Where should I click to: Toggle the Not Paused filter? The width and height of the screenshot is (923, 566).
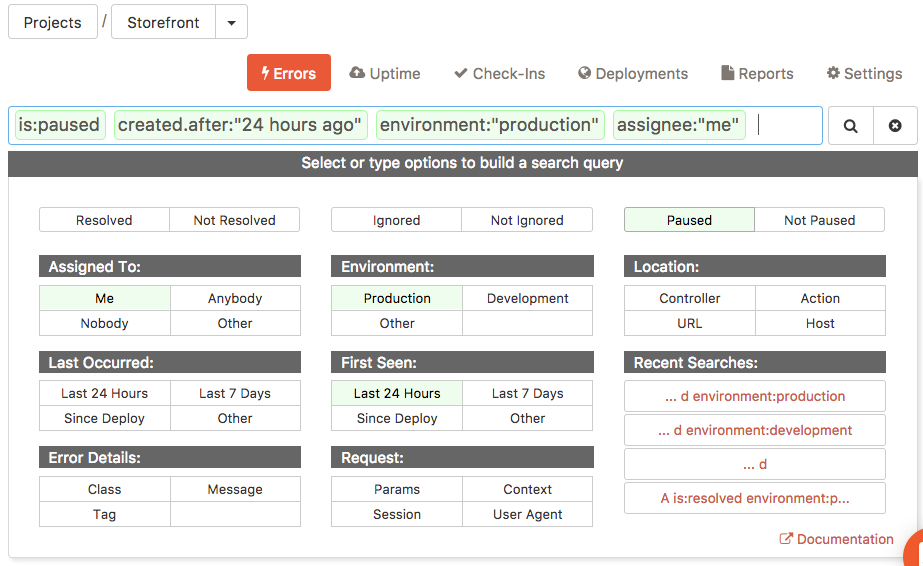click(819, 220)
